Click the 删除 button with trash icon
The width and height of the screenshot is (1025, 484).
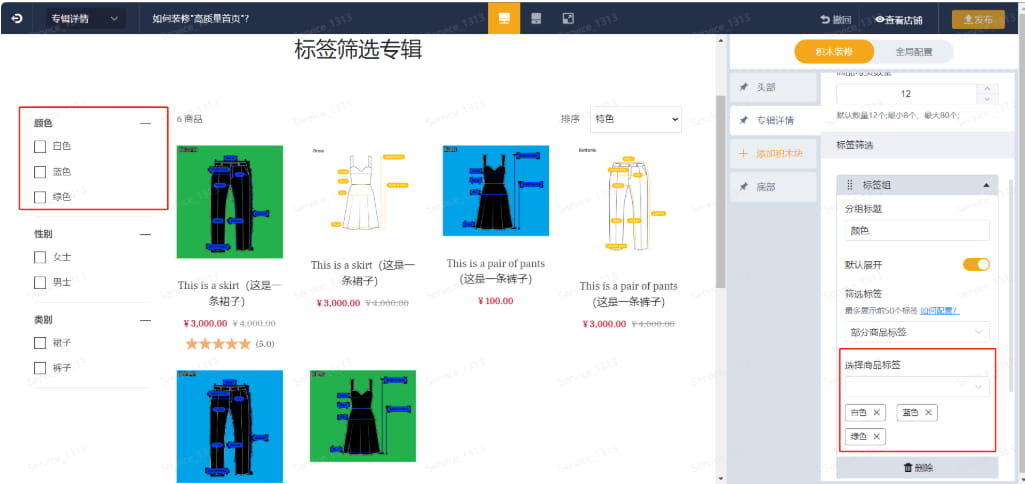pos(917,468)
